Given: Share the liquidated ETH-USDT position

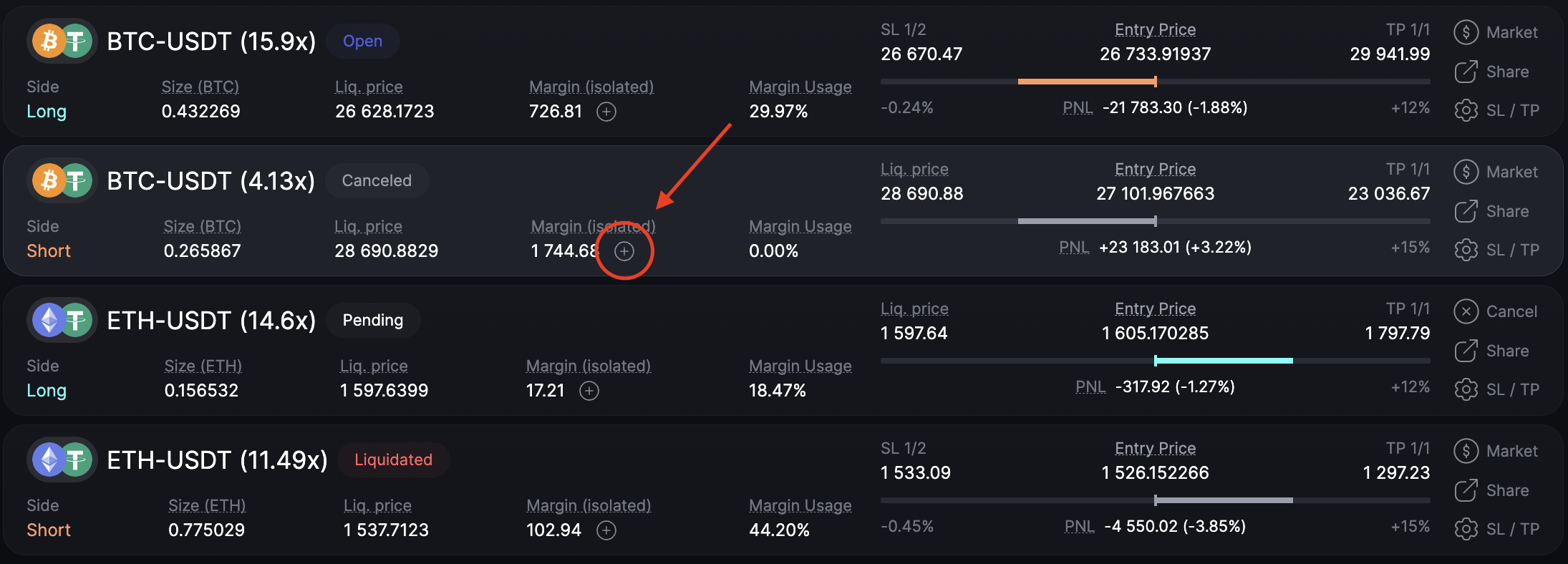Looking at the screenshot, I should point(1492,490).
